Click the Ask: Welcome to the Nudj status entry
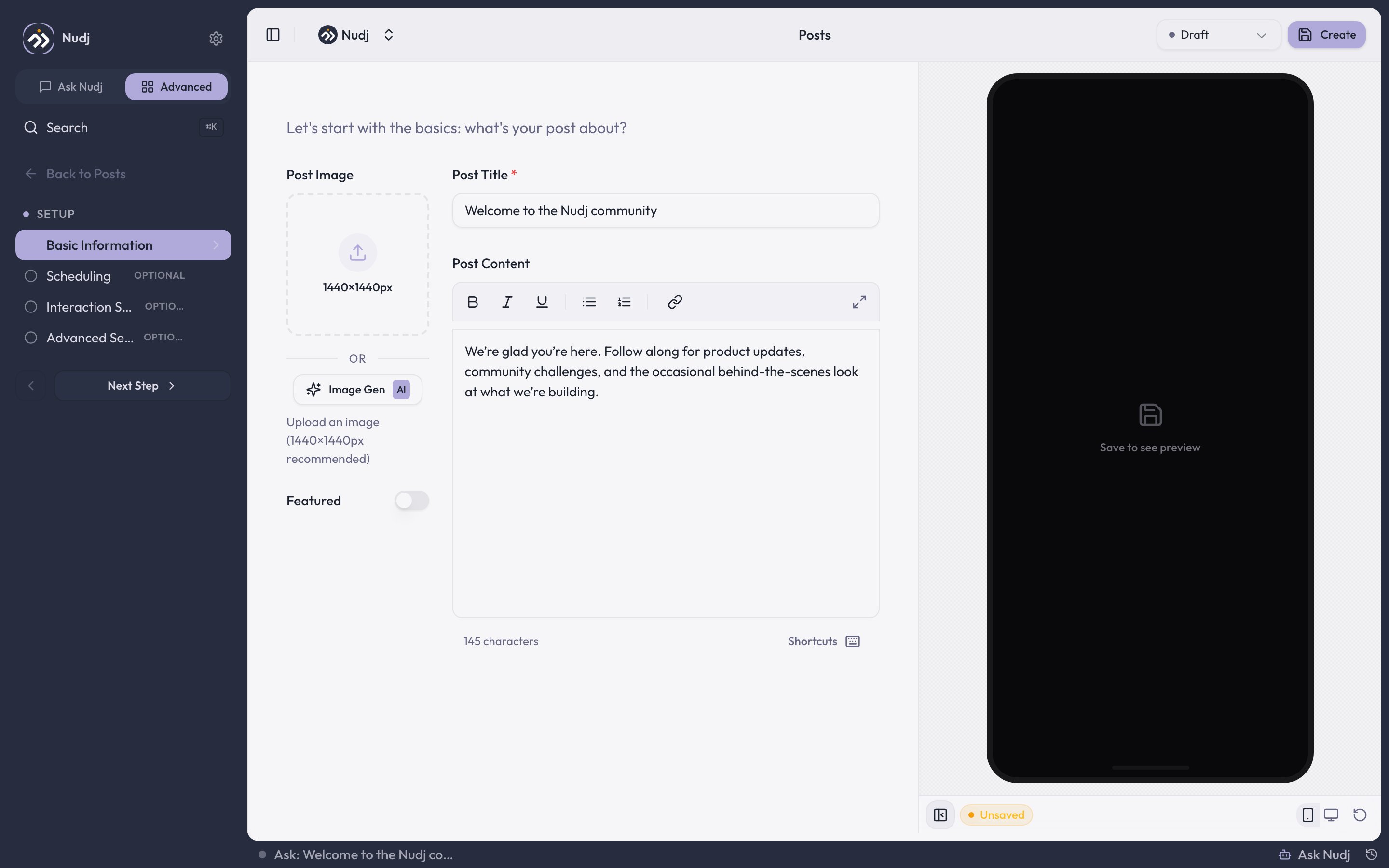Screen dimensions: 1389x868 point(356,855)
